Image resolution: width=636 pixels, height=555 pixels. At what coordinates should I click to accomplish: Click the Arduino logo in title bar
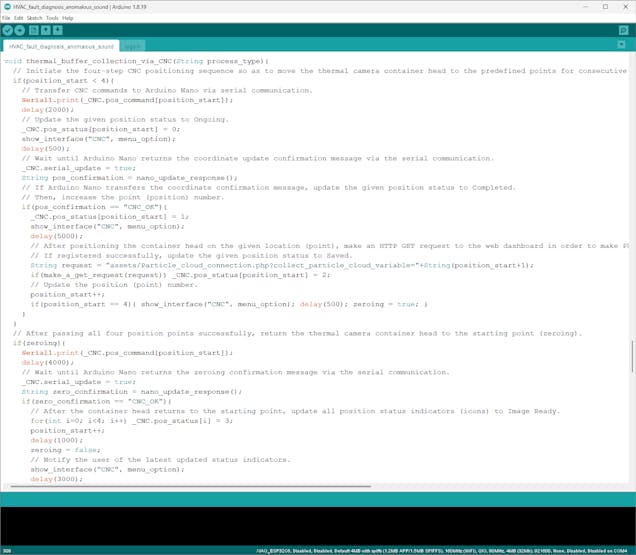7,6
